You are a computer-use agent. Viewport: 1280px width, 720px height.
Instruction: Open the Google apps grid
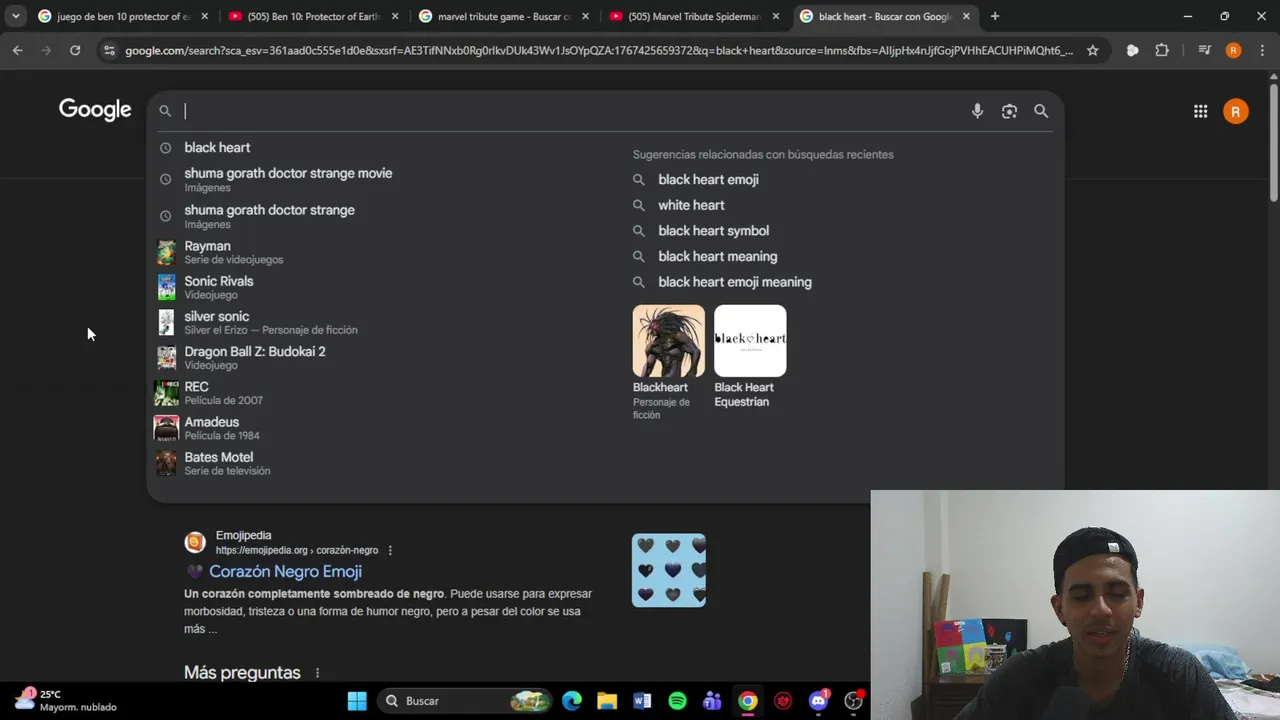[1200, 111]
